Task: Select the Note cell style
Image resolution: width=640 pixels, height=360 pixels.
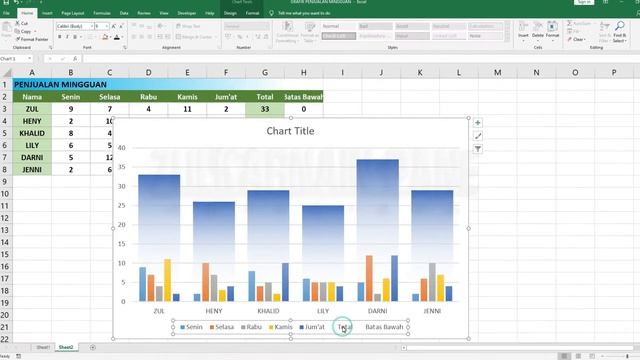Action: click(485, 36)
